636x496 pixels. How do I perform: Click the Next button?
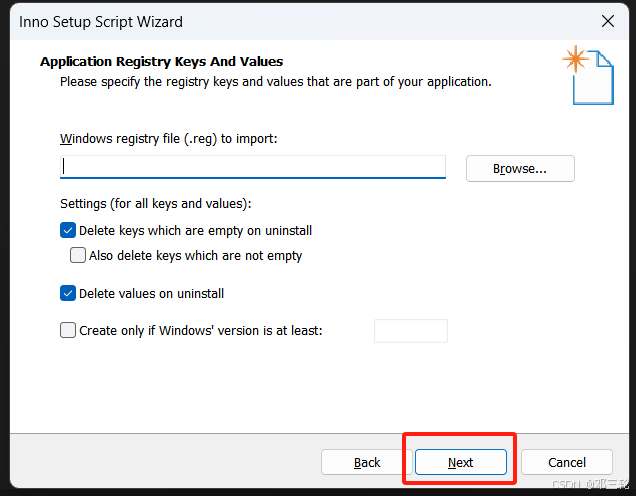[460, 462]
